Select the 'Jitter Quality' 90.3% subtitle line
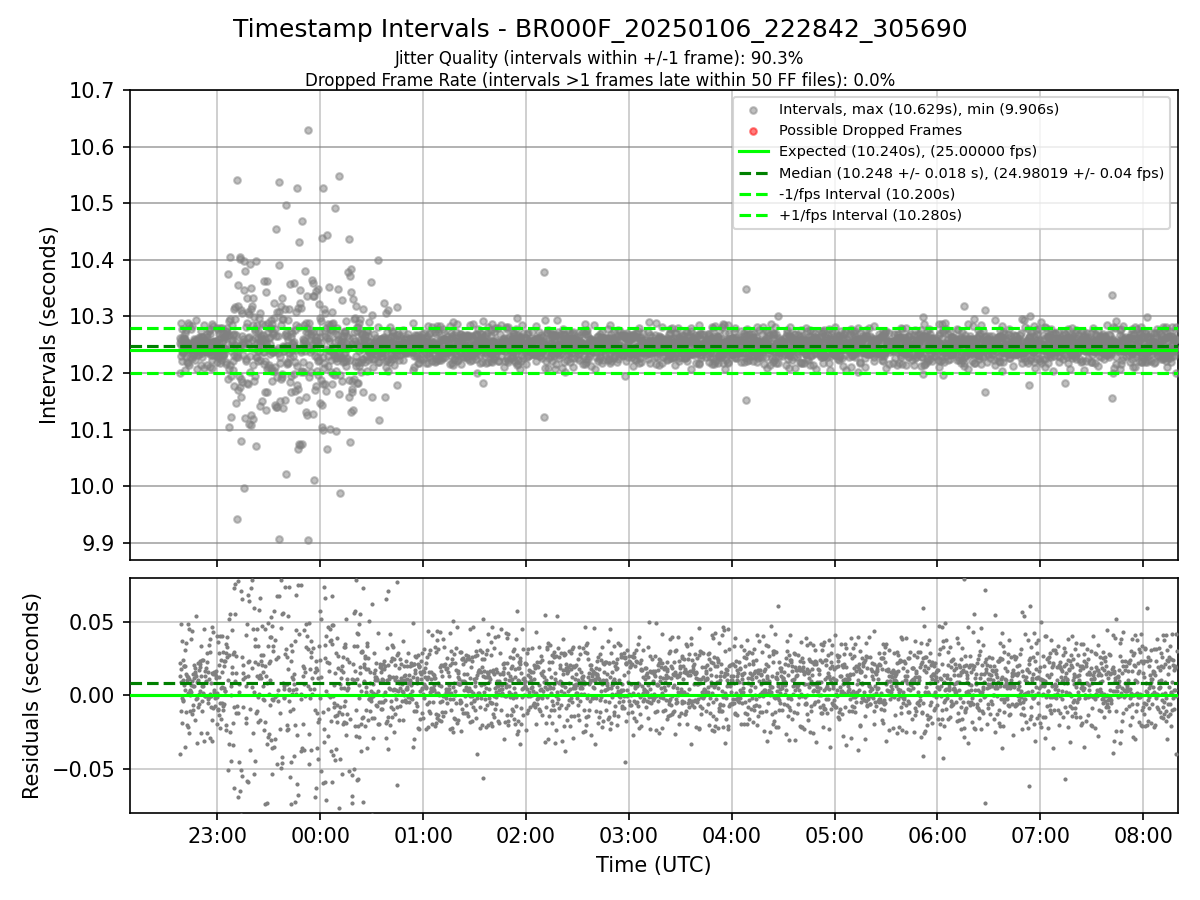 click(x=600, y=59)
